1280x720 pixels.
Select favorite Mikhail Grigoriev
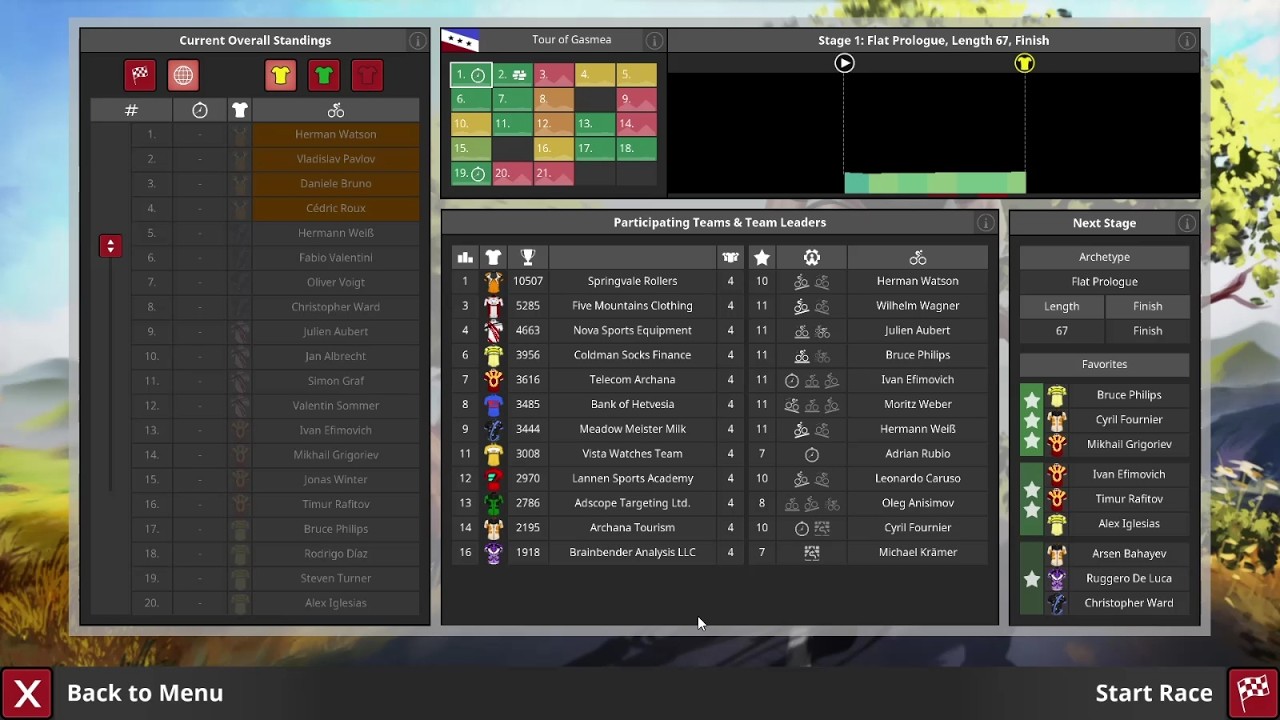(x=1129, y=444)
